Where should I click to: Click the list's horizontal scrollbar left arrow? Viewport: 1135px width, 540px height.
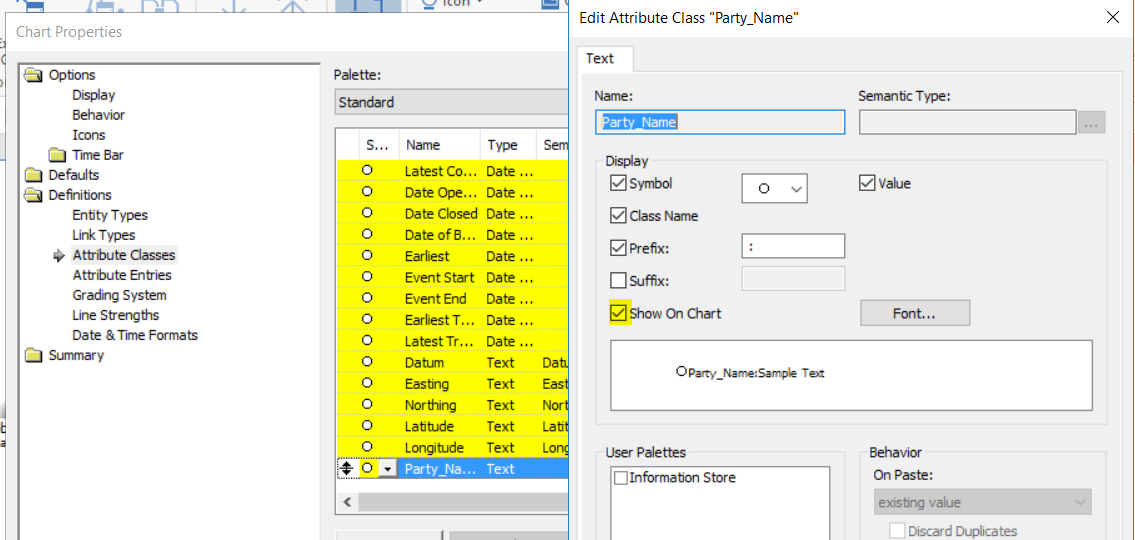coord(347,502)
